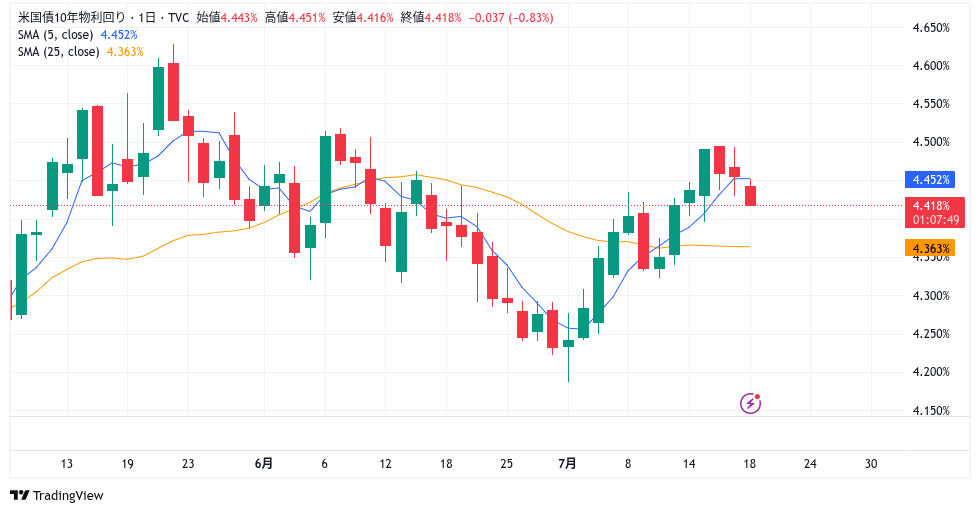Click the 13 date axis label

click(66, 464)
